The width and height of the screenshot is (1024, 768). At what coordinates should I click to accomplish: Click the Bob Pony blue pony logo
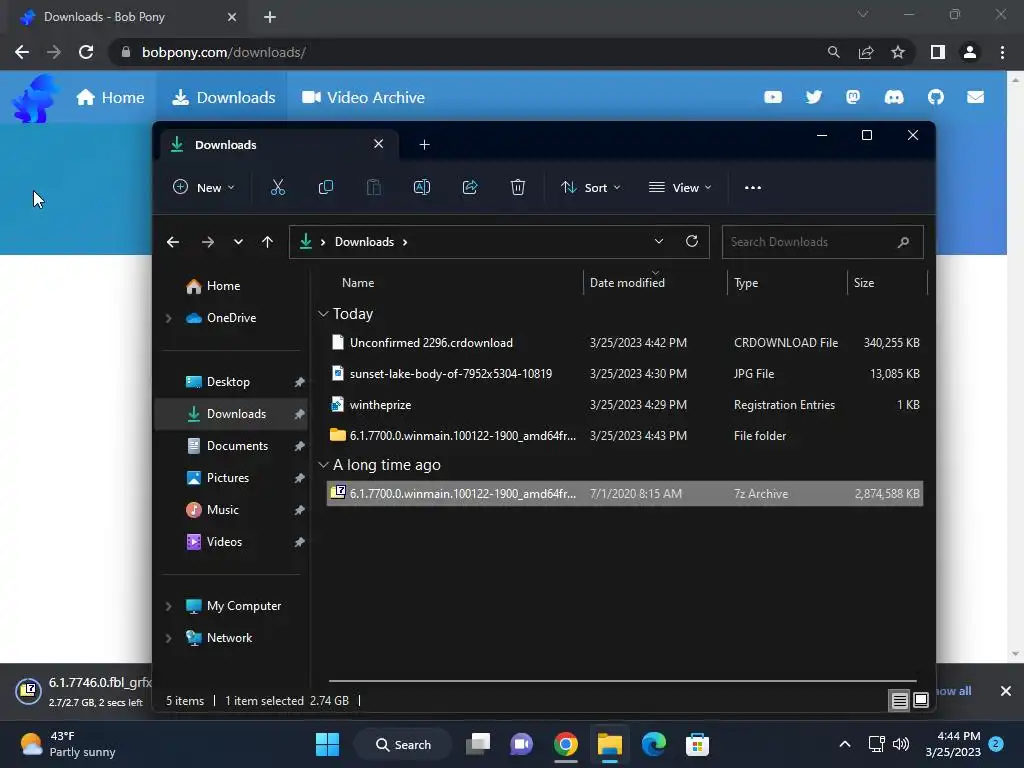35,99
